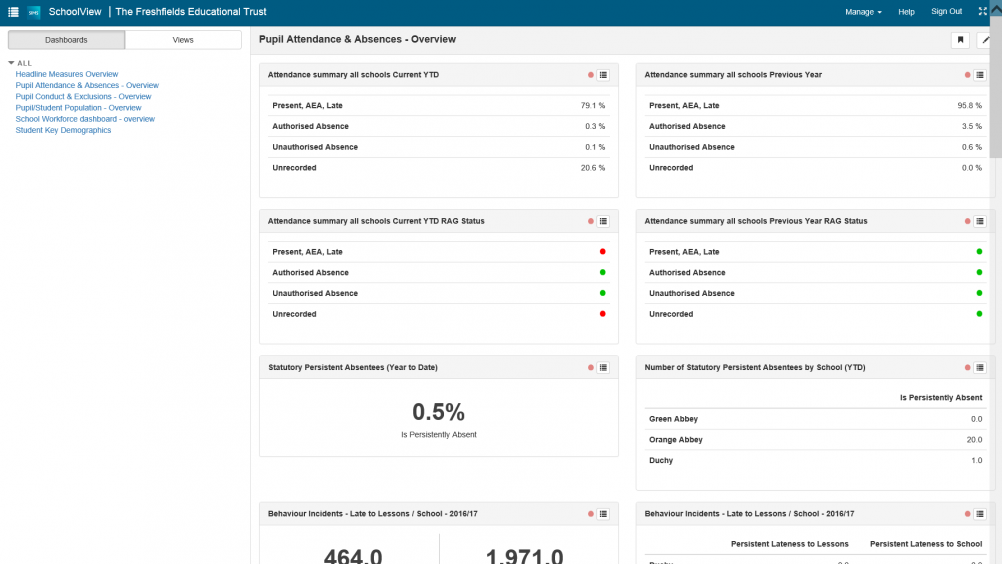Open menu icon for right Behaviour Incidents widget
The image size is (1002, 564).
(x=980, y=514)
